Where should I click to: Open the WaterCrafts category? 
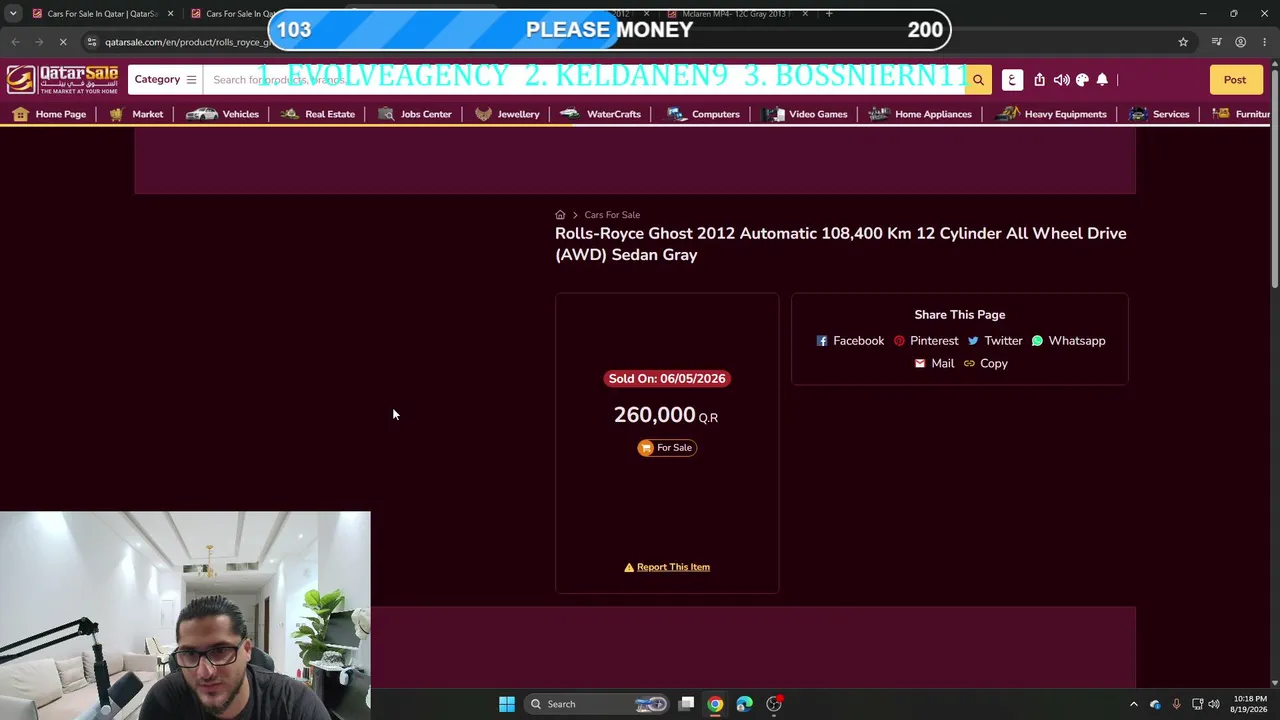601,114
